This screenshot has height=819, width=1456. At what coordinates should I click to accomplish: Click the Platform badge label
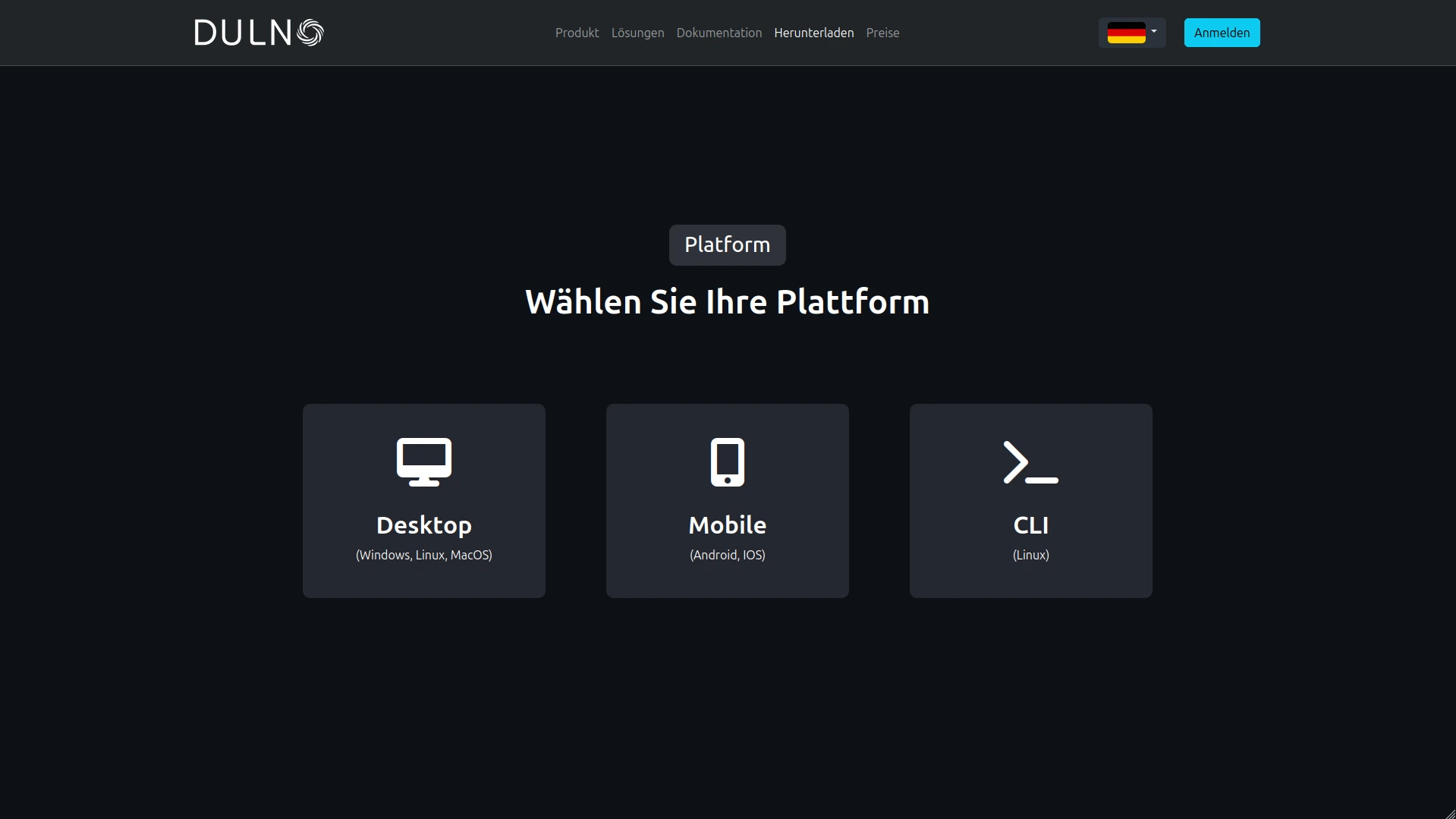coord(727,244)
